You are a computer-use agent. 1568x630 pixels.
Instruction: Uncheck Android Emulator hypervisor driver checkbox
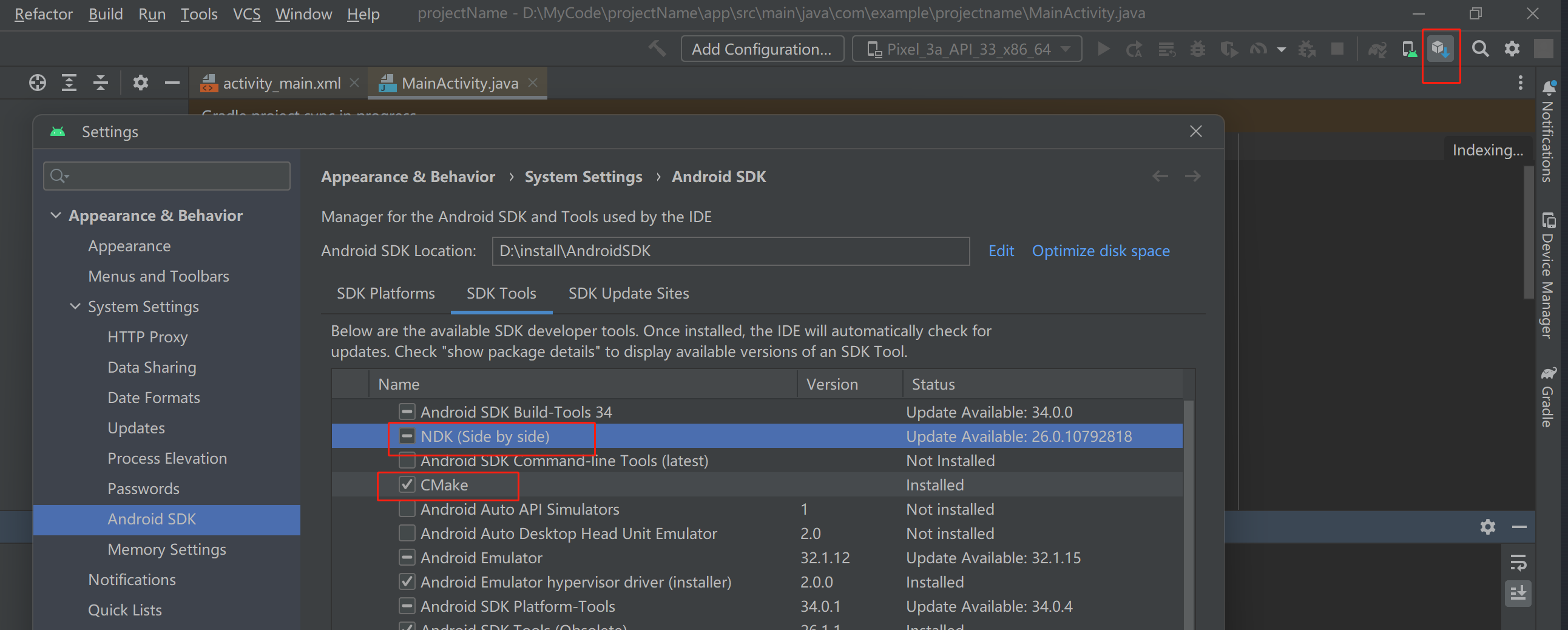(407, 582)
